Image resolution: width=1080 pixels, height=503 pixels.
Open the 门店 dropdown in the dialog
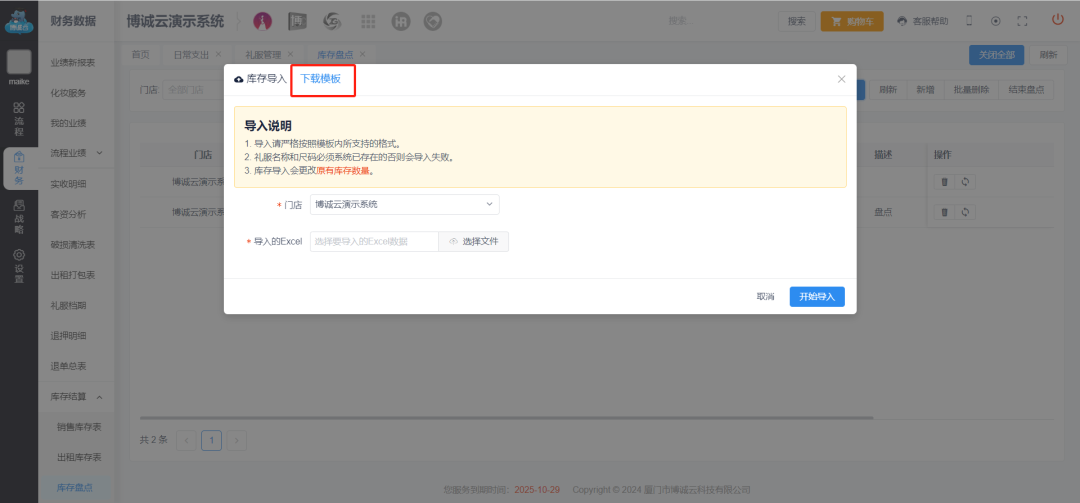[x=405, y=204]
